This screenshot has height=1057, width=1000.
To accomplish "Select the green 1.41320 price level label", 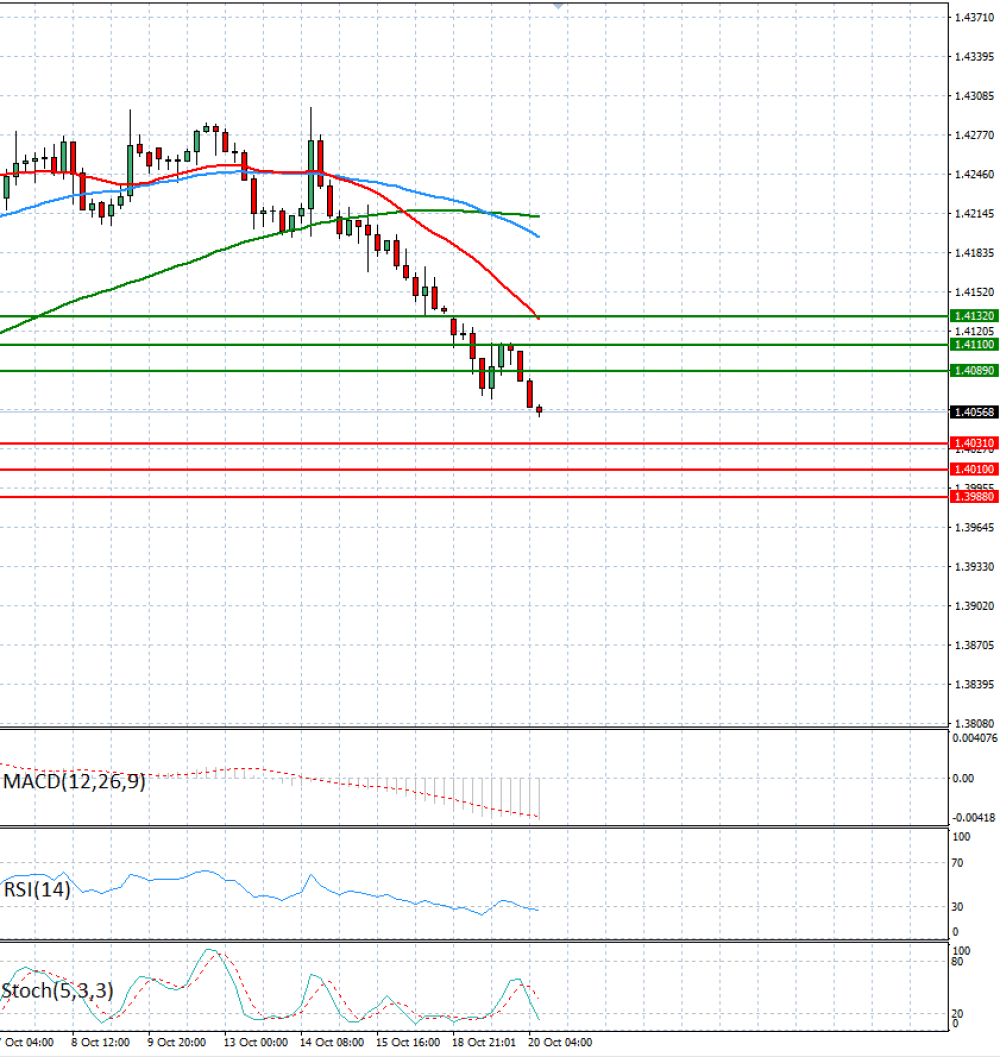I will pyautogui.click(x=974, y=315).
